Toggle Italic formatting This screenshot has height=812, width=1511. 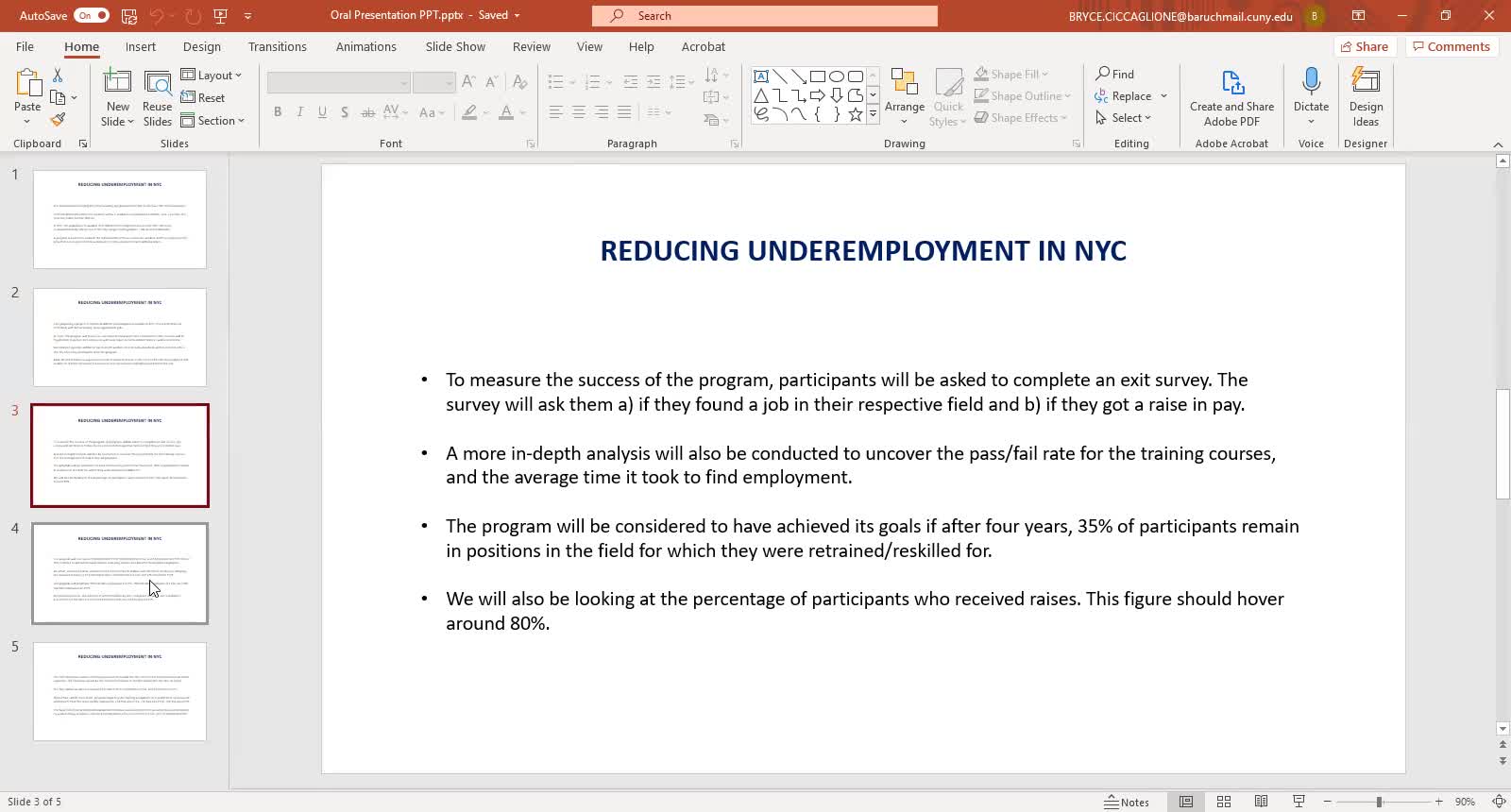300,112
